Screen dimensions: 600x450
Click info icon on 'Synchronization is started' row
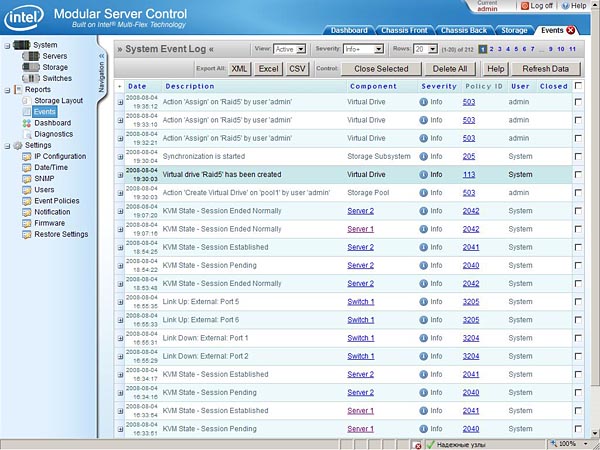(x=424, y=156)
